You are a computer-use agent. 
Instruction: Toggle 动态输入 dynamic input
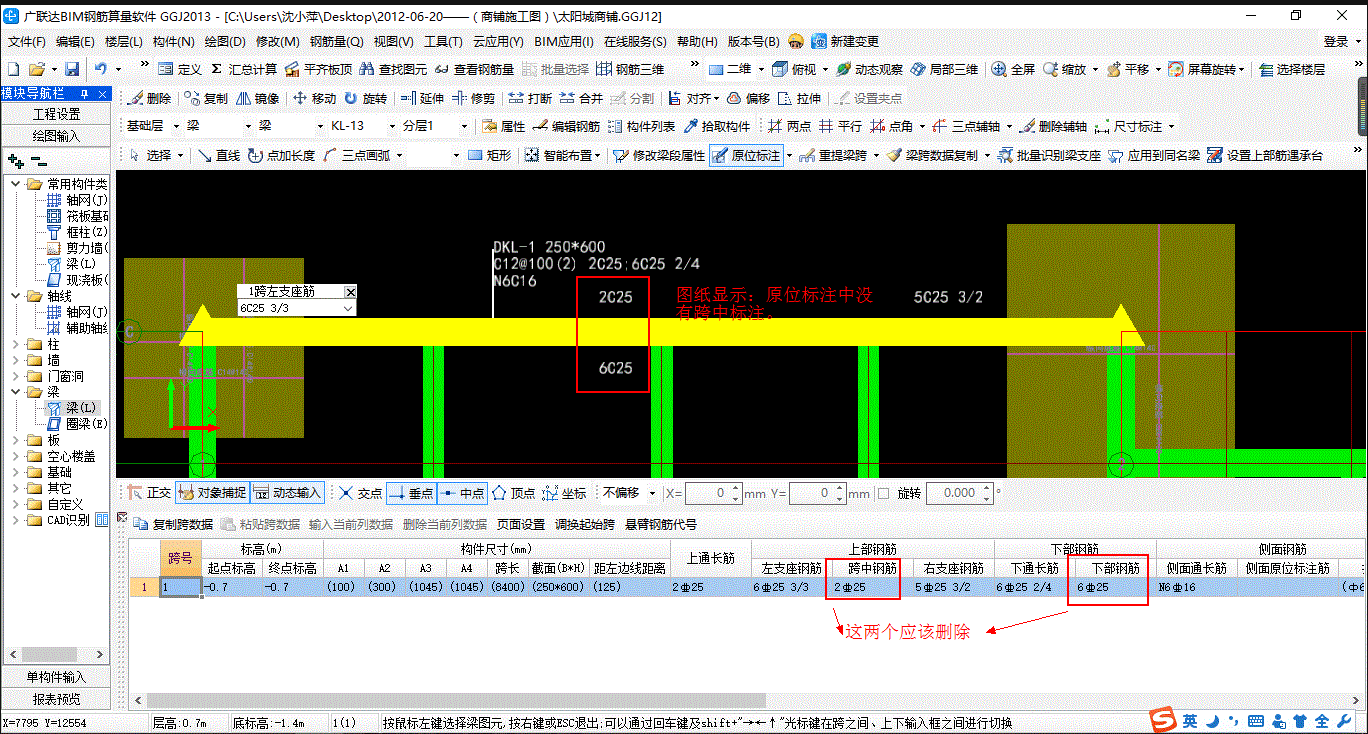(288, 493)
